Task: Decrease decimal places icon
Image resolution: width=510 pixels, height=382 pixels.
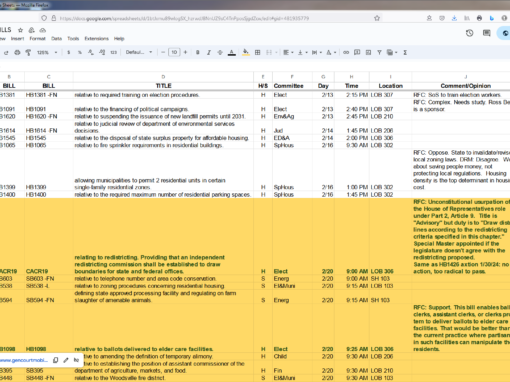Action: (91, 53)
